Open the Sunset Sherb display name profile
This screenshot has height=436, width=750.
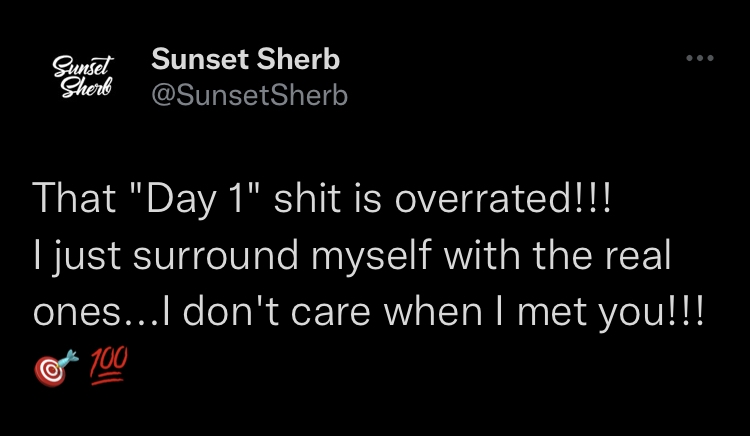[x=245, y=60]
